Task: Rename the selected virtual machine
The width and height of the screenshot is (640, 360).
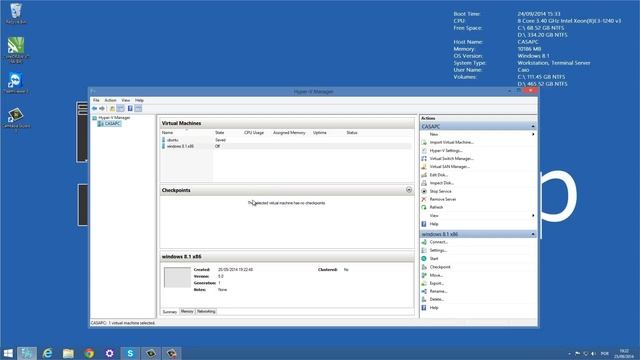Action: click(438, 291)
